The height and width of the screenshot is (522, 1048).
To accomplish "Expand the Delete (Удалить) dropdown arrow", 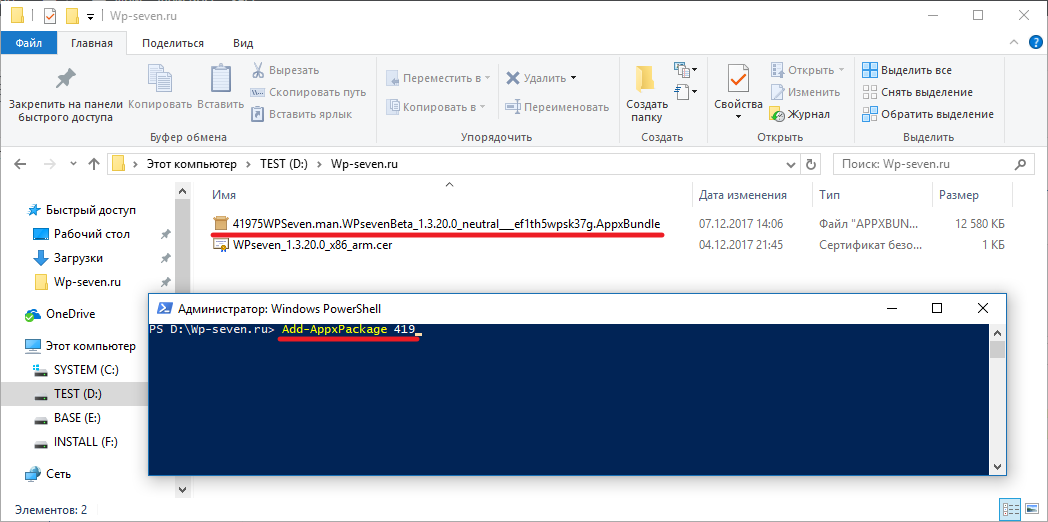I will click(x=573, y=78).
